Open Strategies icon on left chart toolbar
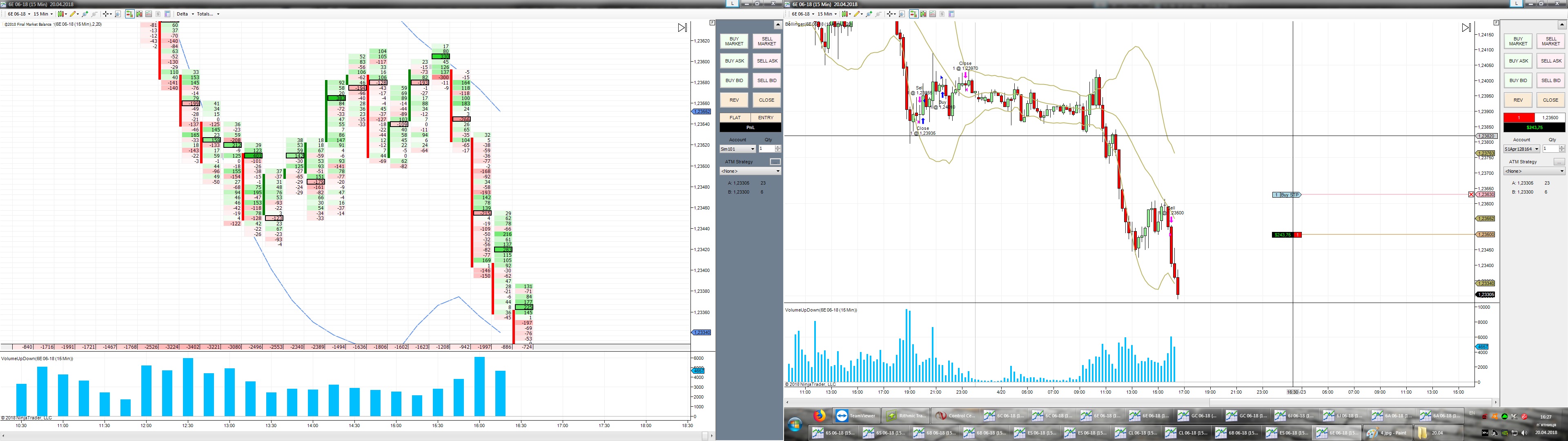The height and width of the screenshot is (441, 1568). click(158, 13)
